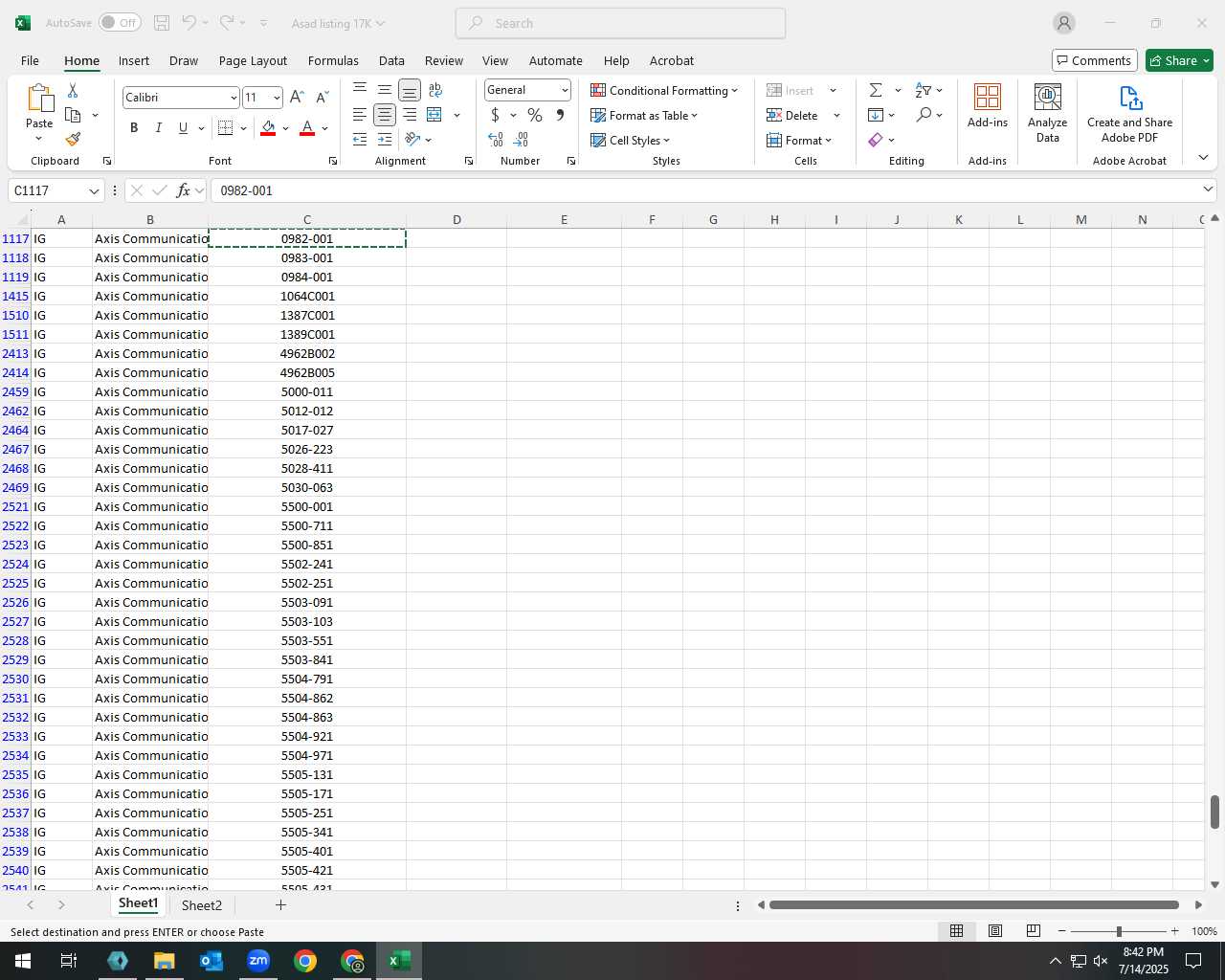Expand the formula bar chevron

point(1208,189)
